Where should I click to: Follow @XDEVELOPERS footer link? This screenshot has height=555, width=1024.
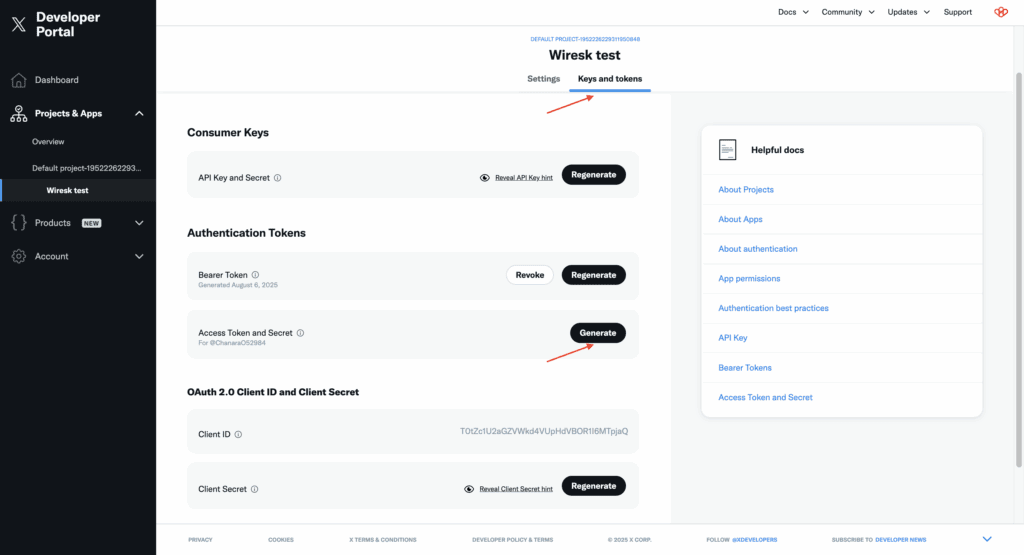click(x=754, y=540)
